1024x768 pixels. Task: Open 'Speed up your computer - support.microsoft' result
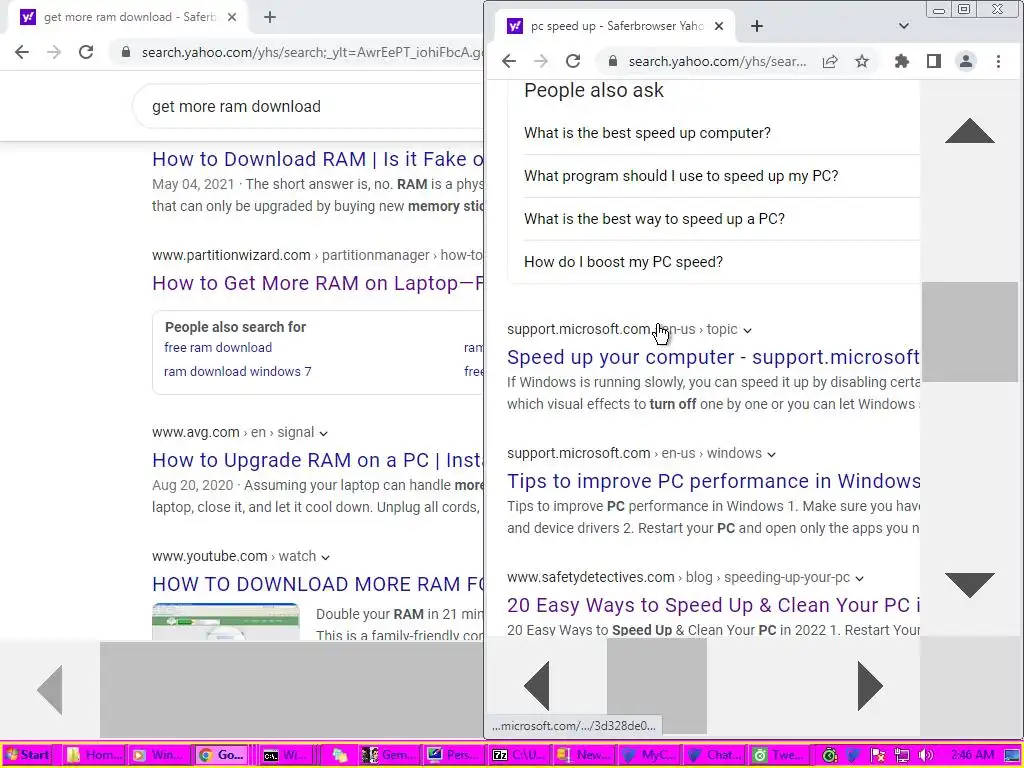click(x=713, y=357)
